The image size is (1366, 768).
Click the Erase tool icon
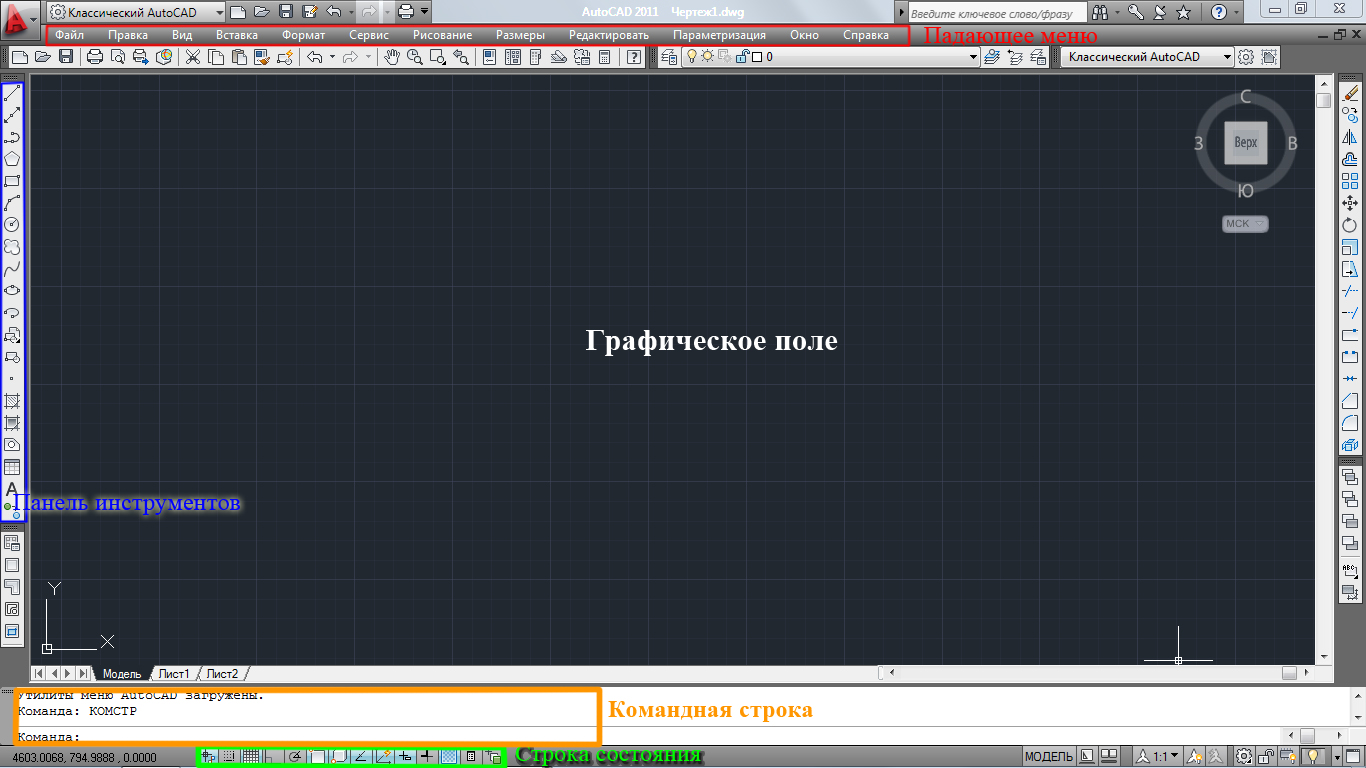(1349, 93)
